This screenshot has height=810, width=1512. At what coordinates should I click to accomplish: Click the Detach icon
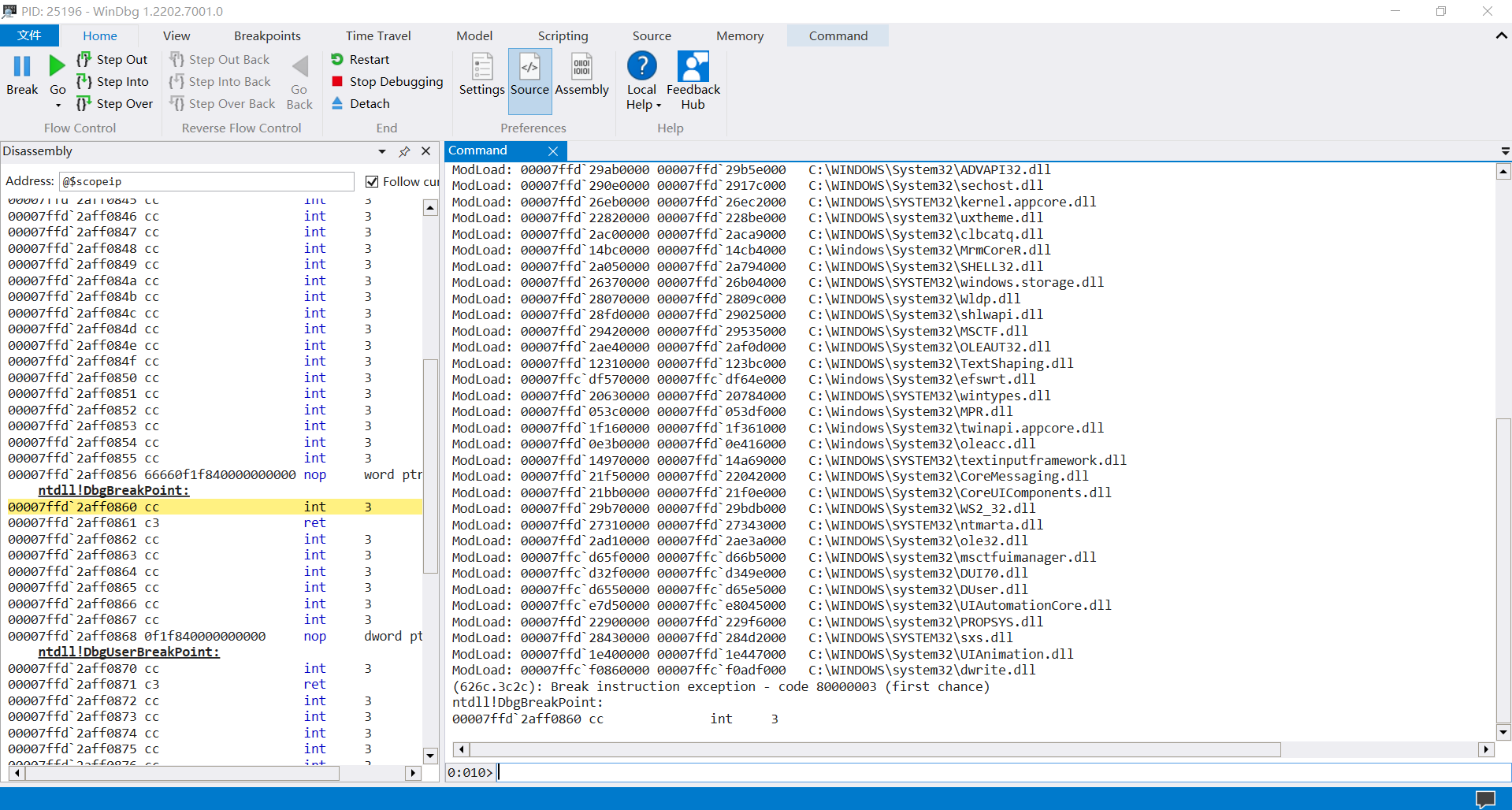click(337, 103)
